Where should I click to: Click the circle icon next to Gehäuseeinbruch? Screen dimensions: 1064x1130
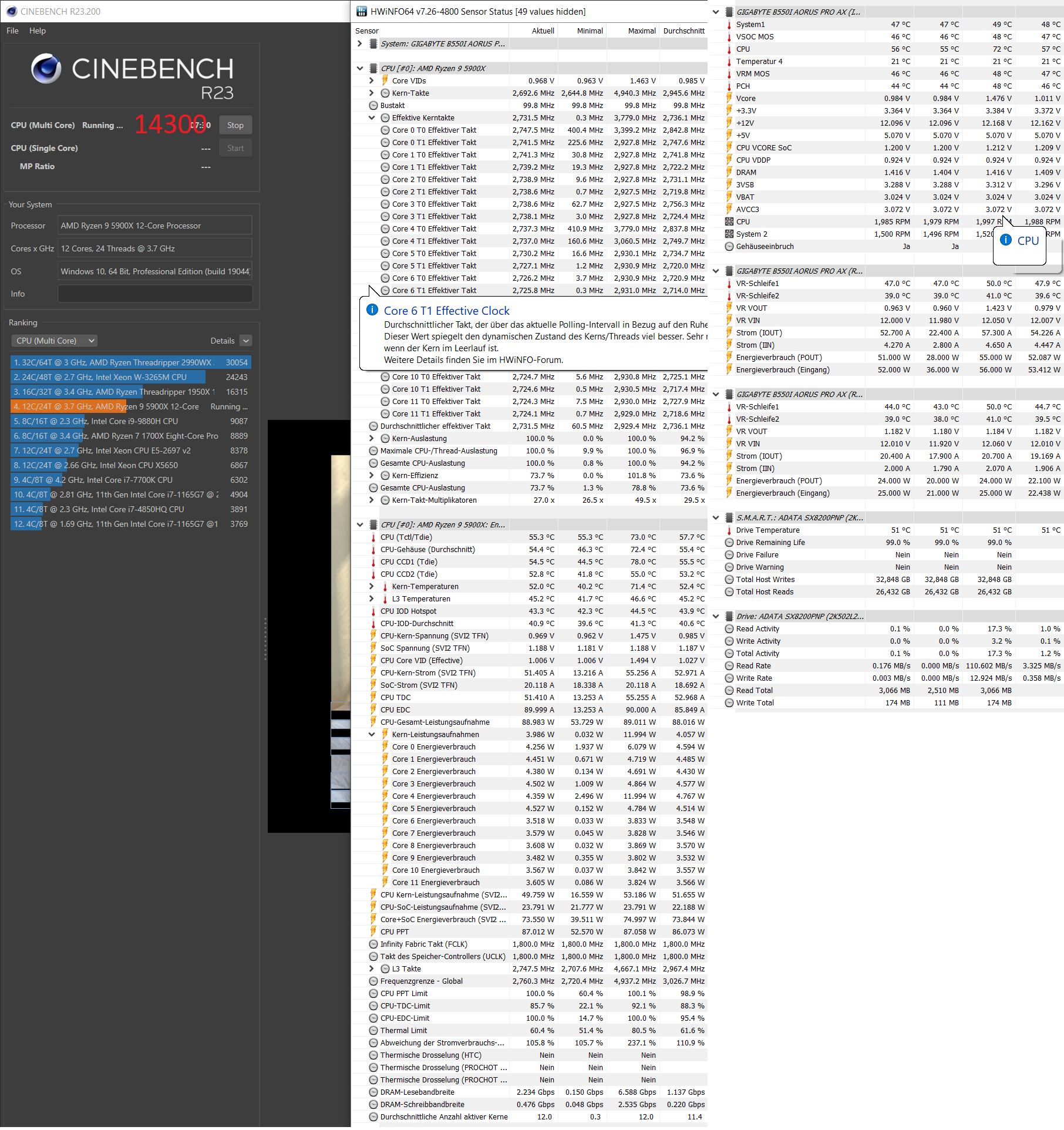[x=729, y=246]
